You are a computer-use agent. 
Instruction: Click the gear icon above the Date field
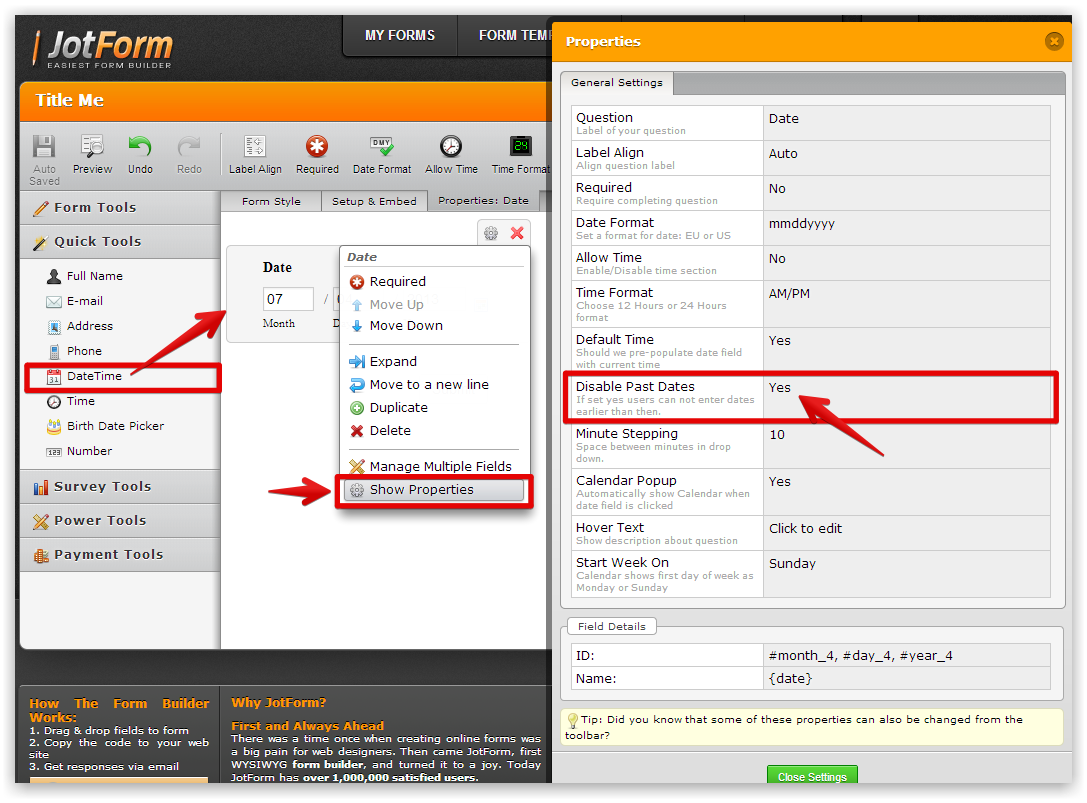(x=491, y=233)
